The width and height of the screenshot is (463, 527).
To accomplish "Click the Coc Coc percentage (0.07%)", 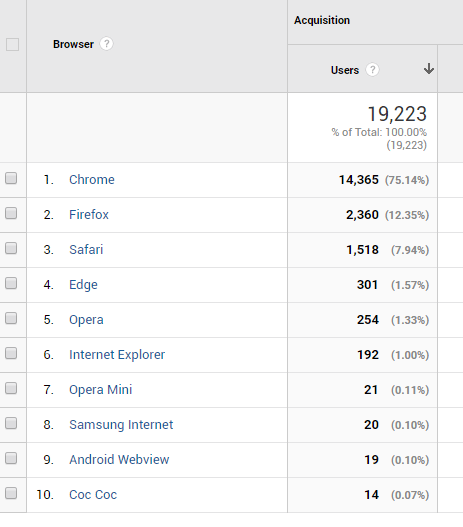I will [410, 495].
